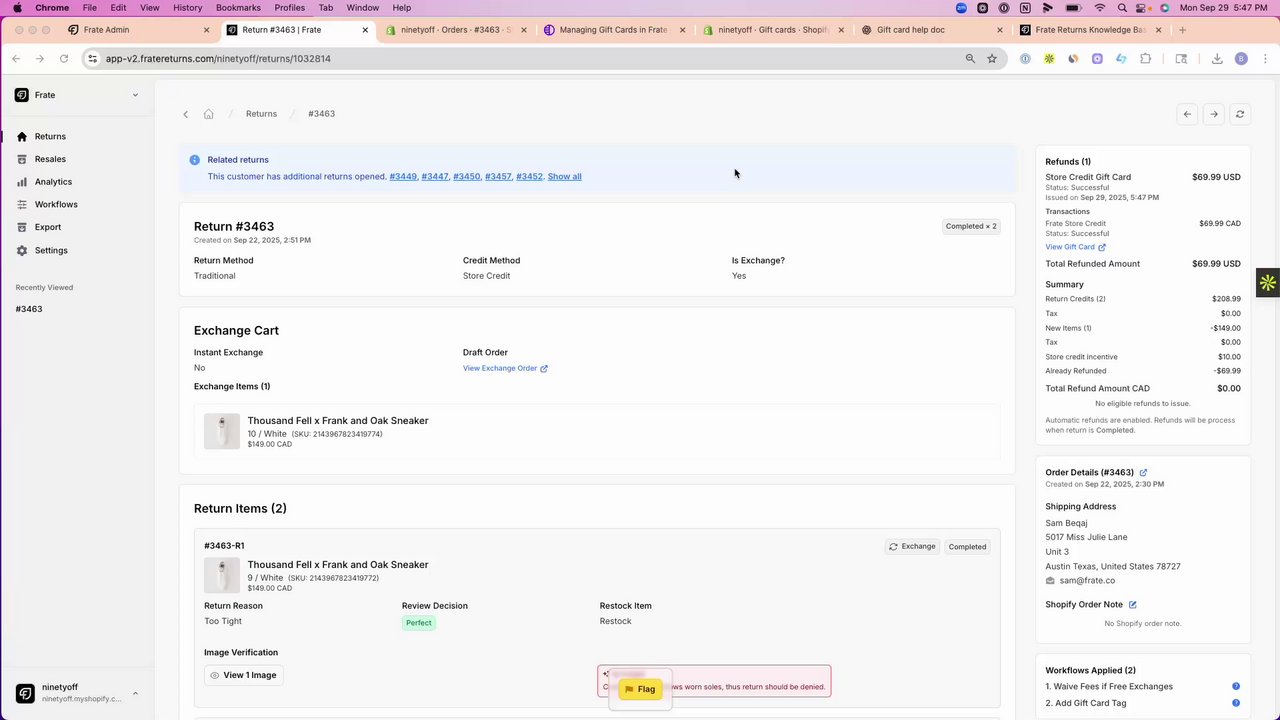This screenshot has height=720, width=1280.
Task: Click the View 1 Image button
Action: tap(244, 675)
